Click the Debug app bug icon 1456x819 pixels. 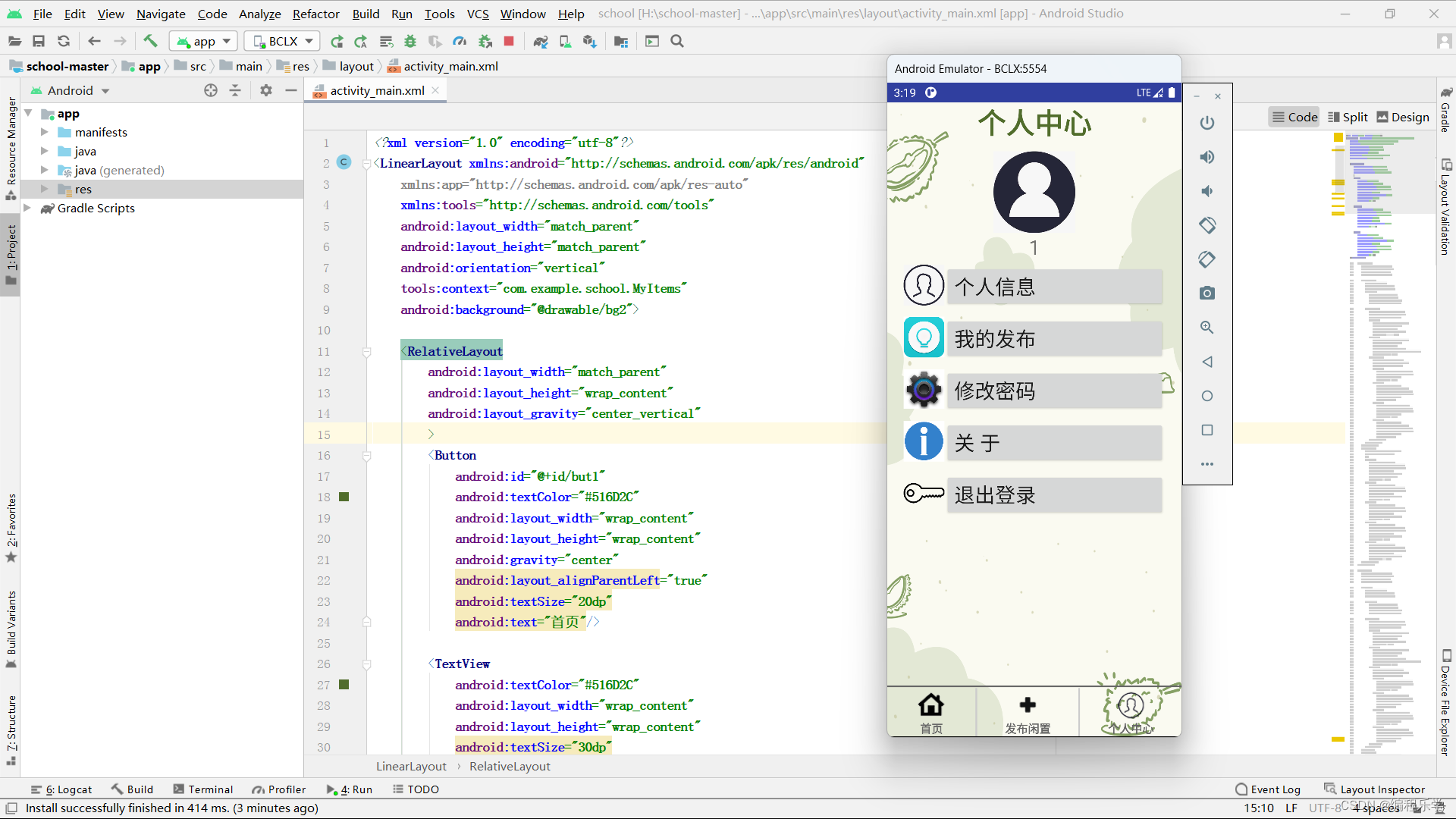pos(410,41)
